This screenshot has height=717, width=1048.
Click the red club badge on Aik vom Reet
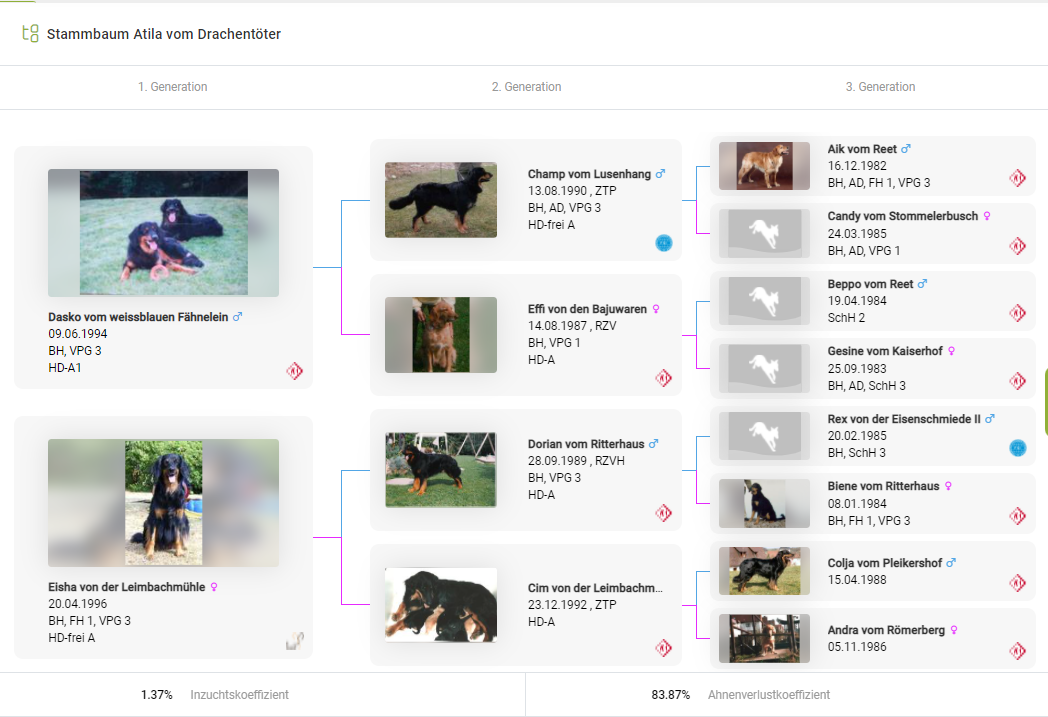(x=1017, y=178)
